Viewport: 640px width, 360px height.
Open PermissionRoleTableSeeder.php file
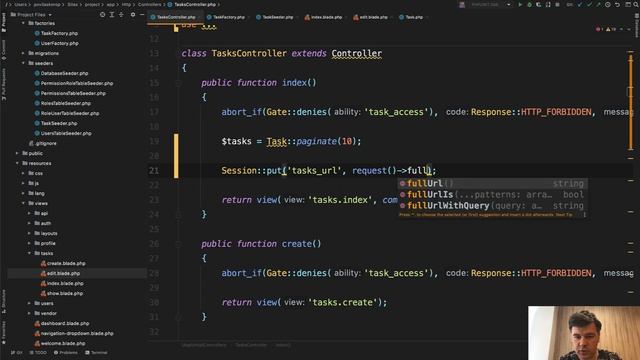[x=74, y=83]
